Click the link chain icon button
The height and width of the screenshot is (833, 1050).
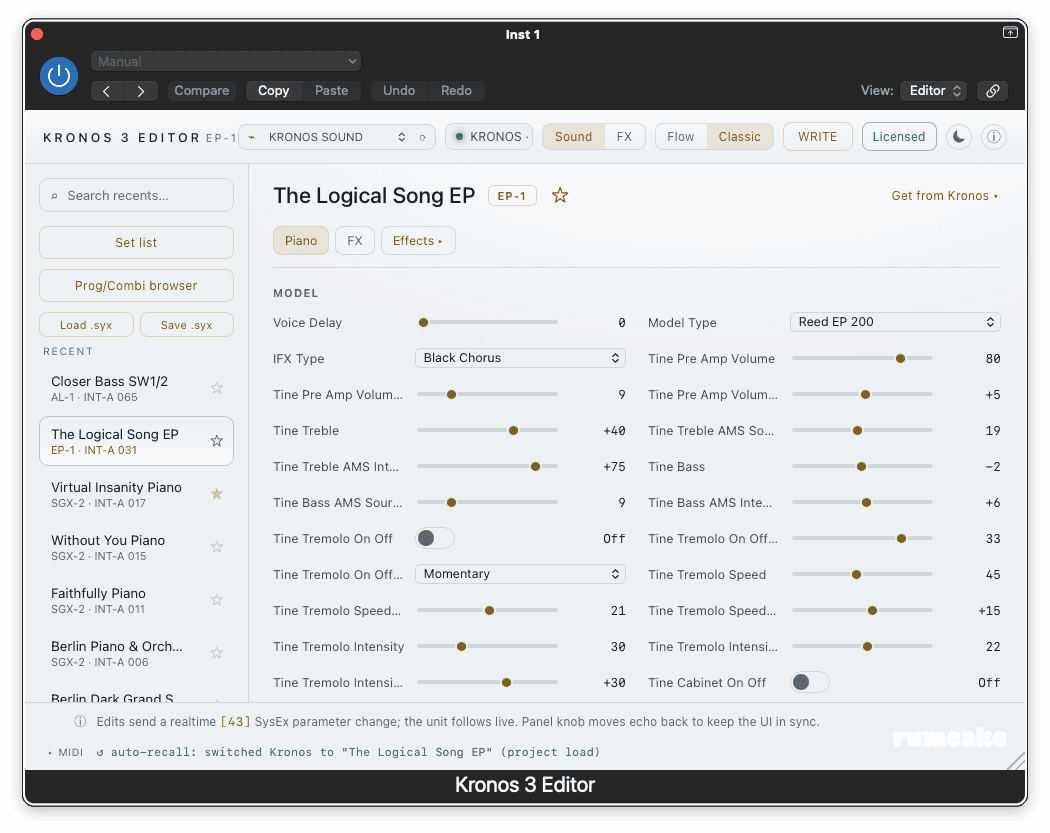(992, 91)
